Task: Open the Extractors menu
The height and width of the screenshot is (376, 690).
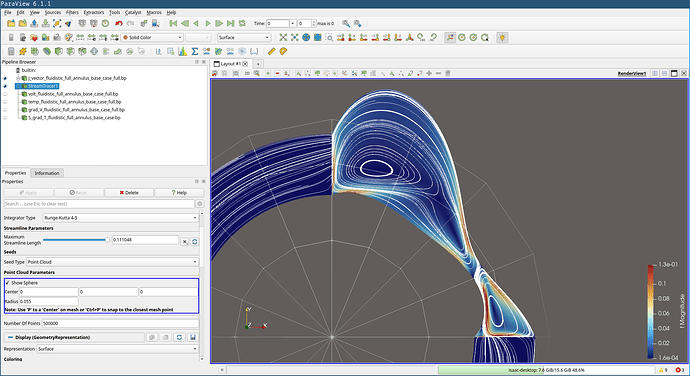Action: 94,12
